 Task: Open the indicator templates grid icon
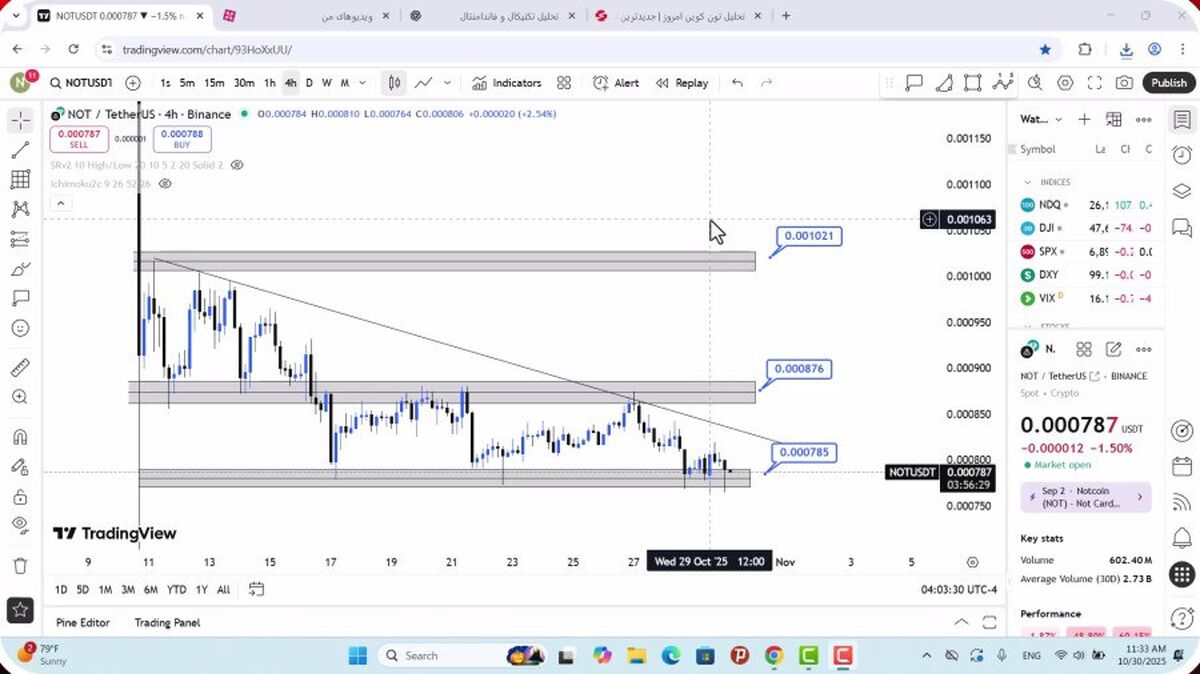[564, 83]
